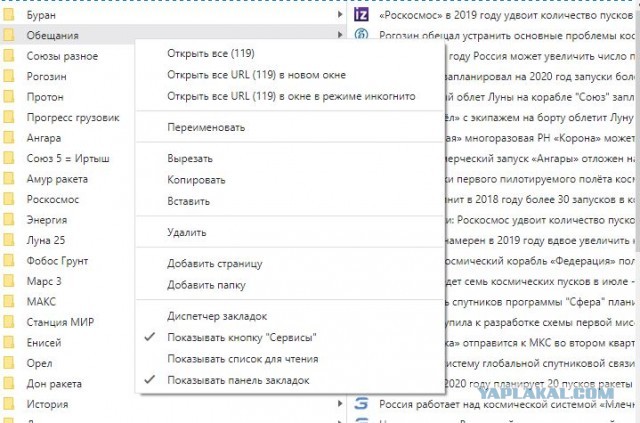The image size is (640, 423).
Task: Click folder icon next to Роскосмос
Action: pos(9,199)
